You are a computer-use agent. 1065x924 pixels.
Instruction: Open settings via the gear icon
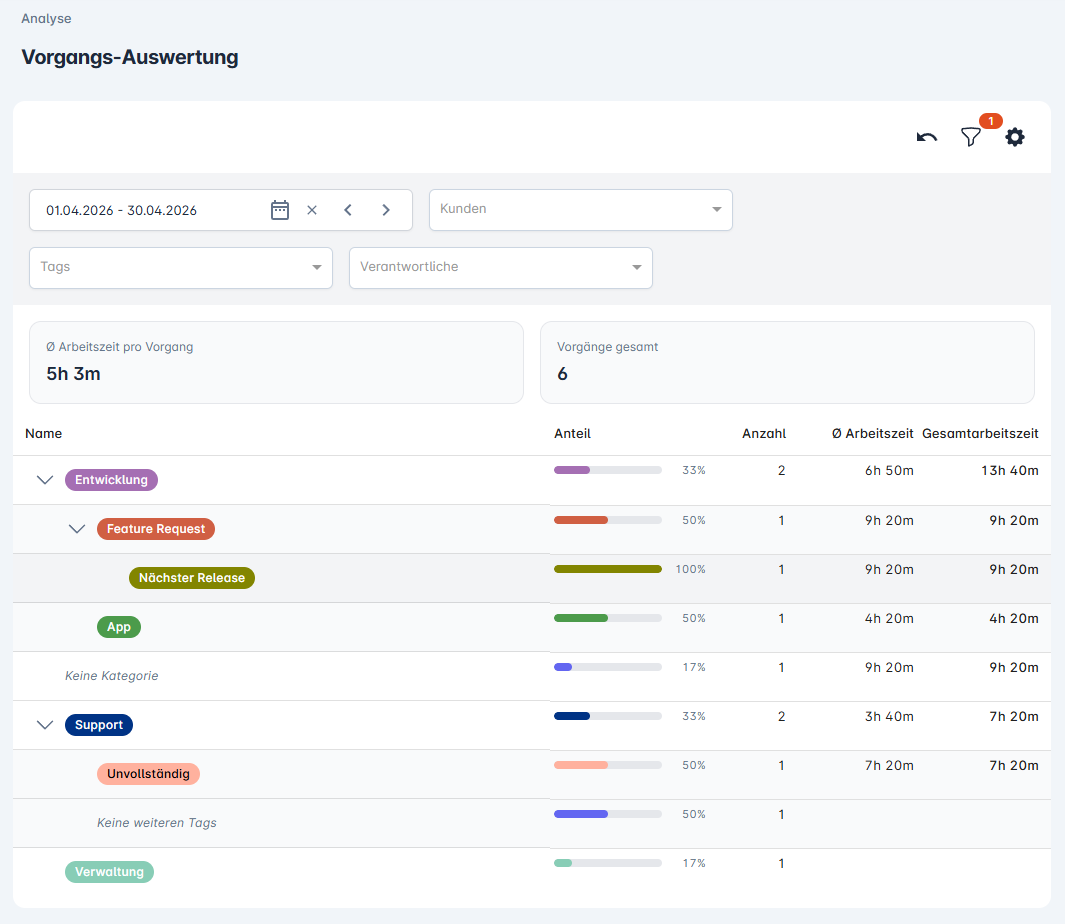1015,138
